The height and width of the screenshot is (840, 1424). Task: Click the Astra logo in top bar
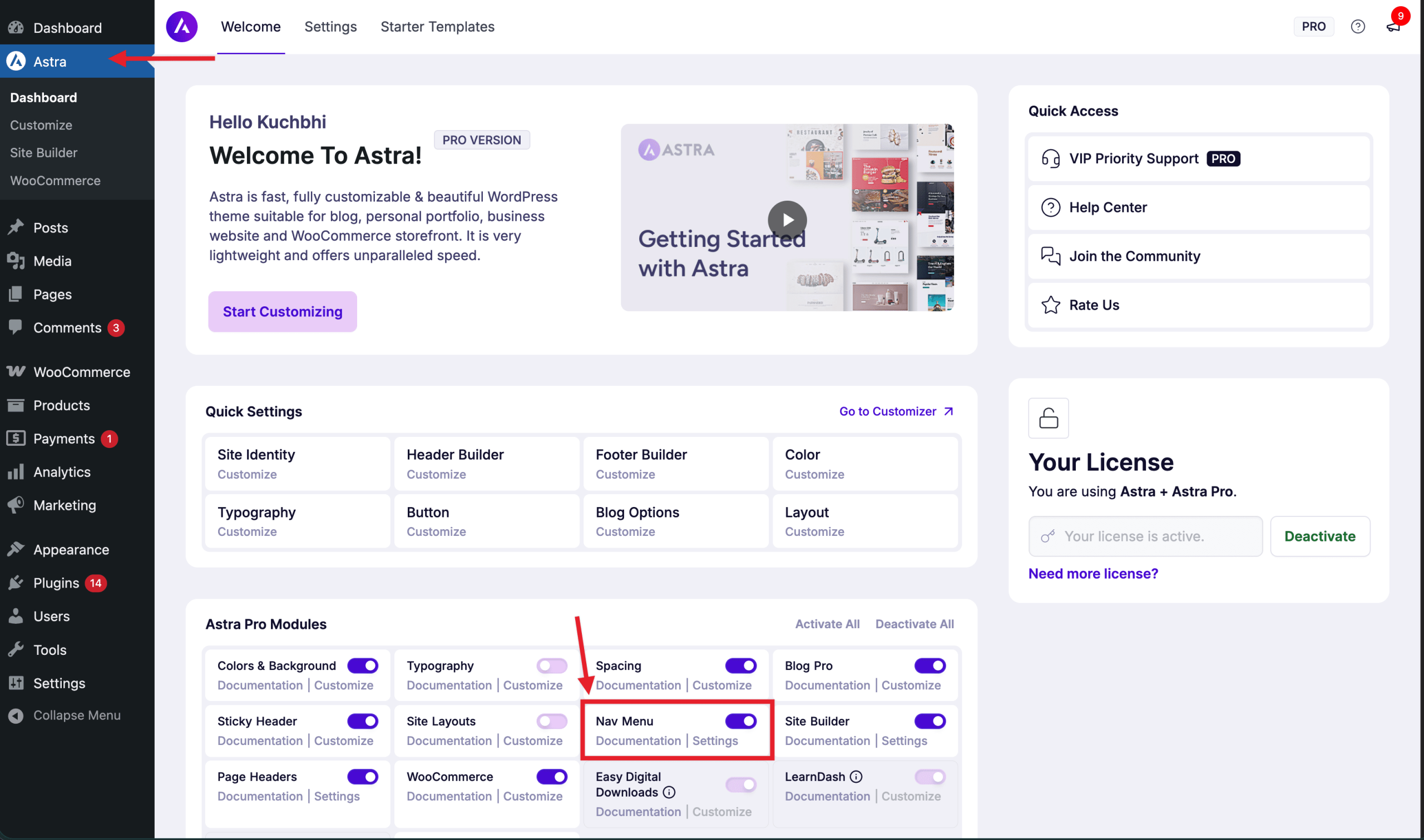[182, 27]
